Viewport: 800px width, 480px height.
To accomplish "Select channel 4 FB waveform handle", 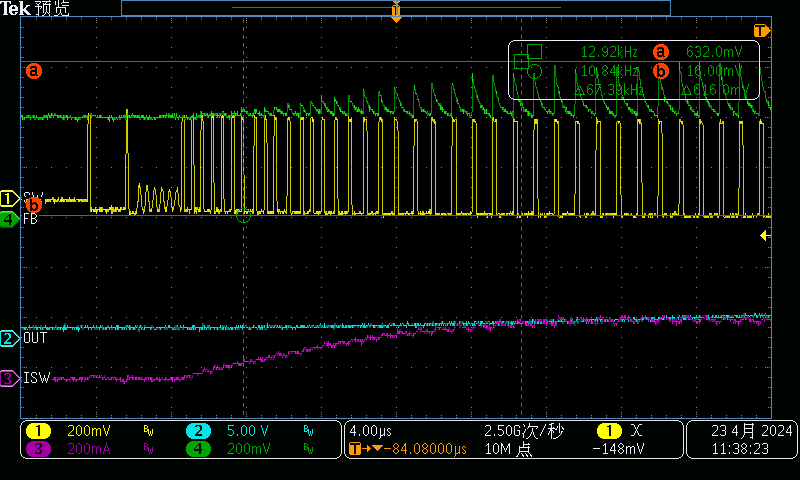I will (x=9, y=219).
